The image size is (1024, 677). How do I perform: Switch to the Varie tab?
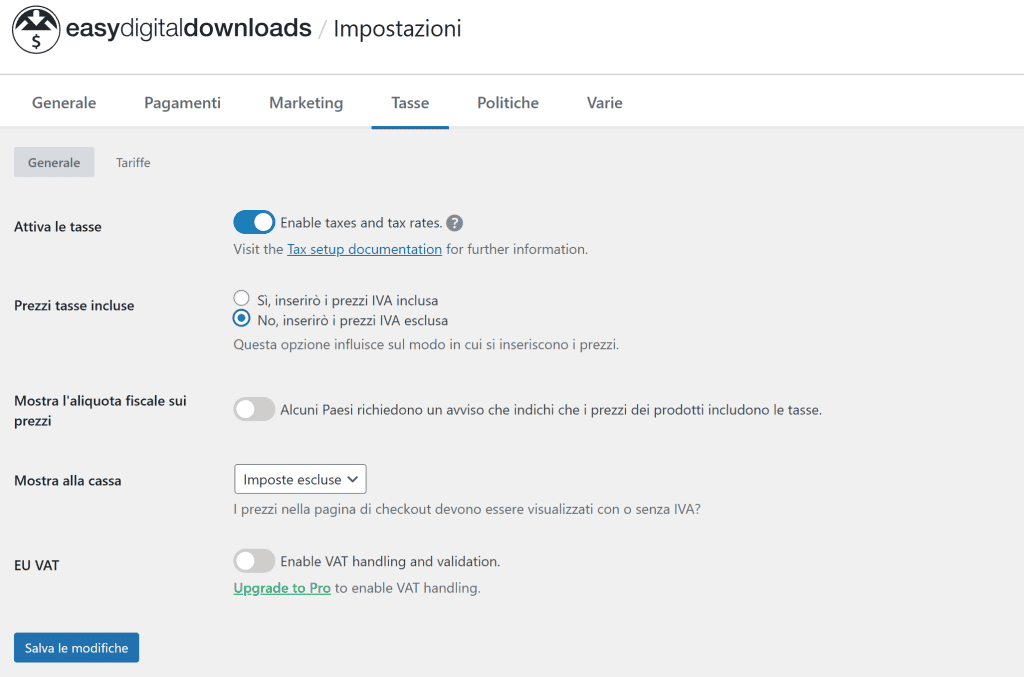tap(605, 103)
